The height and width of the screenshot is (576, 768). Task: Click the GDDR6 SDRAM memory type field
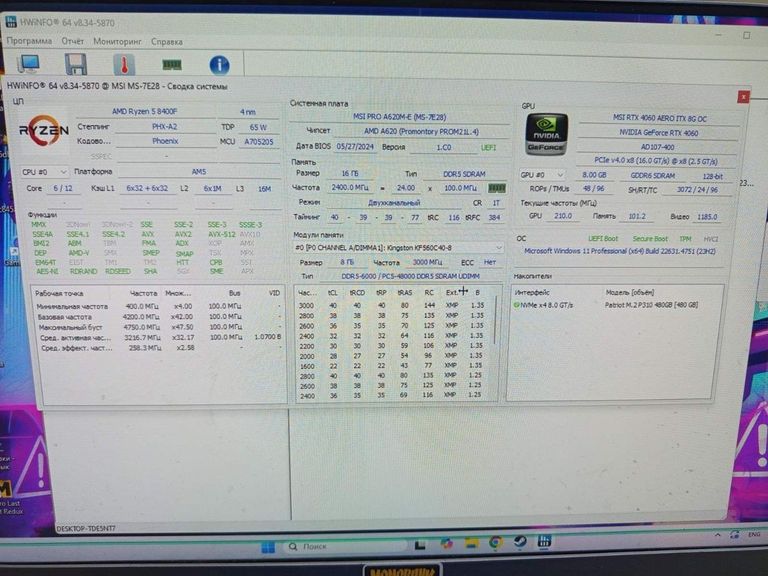(x=652, y=175)
